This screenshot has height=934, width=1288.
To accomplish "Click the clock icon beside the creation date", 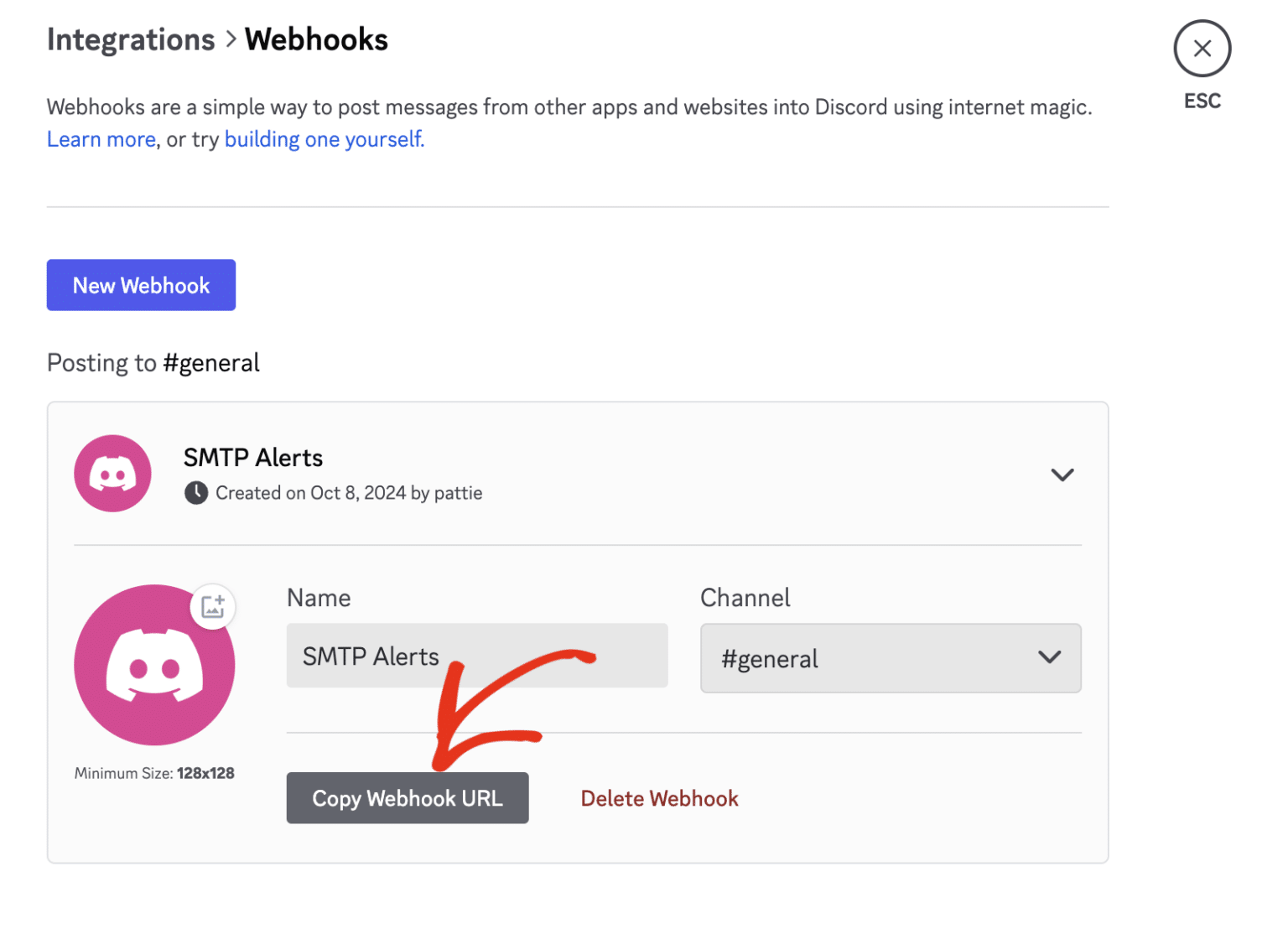I will pos(195,493).
